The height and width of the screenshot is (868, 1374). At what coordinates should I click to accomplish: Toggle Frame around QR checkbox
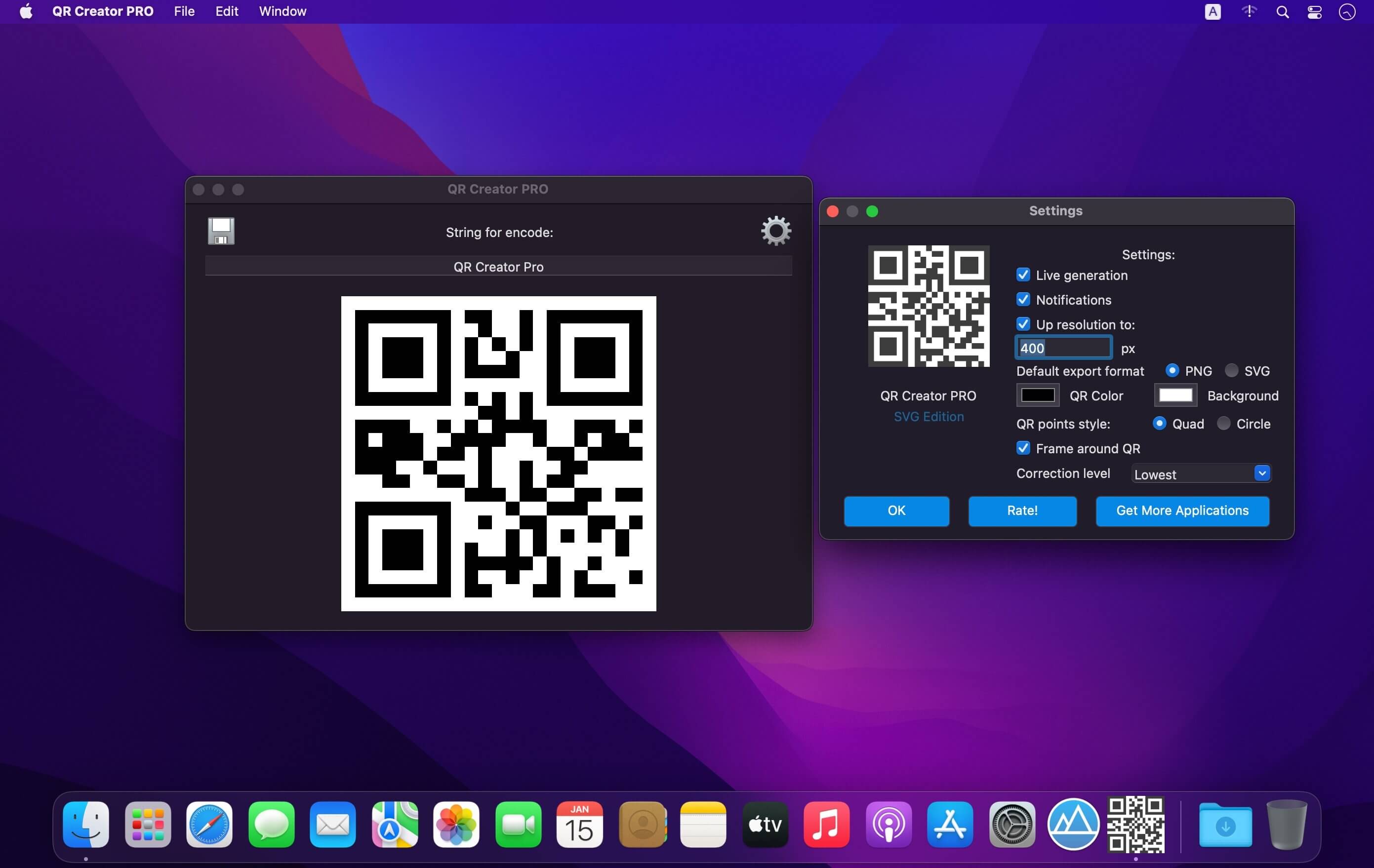click(x=1023, y=448)
